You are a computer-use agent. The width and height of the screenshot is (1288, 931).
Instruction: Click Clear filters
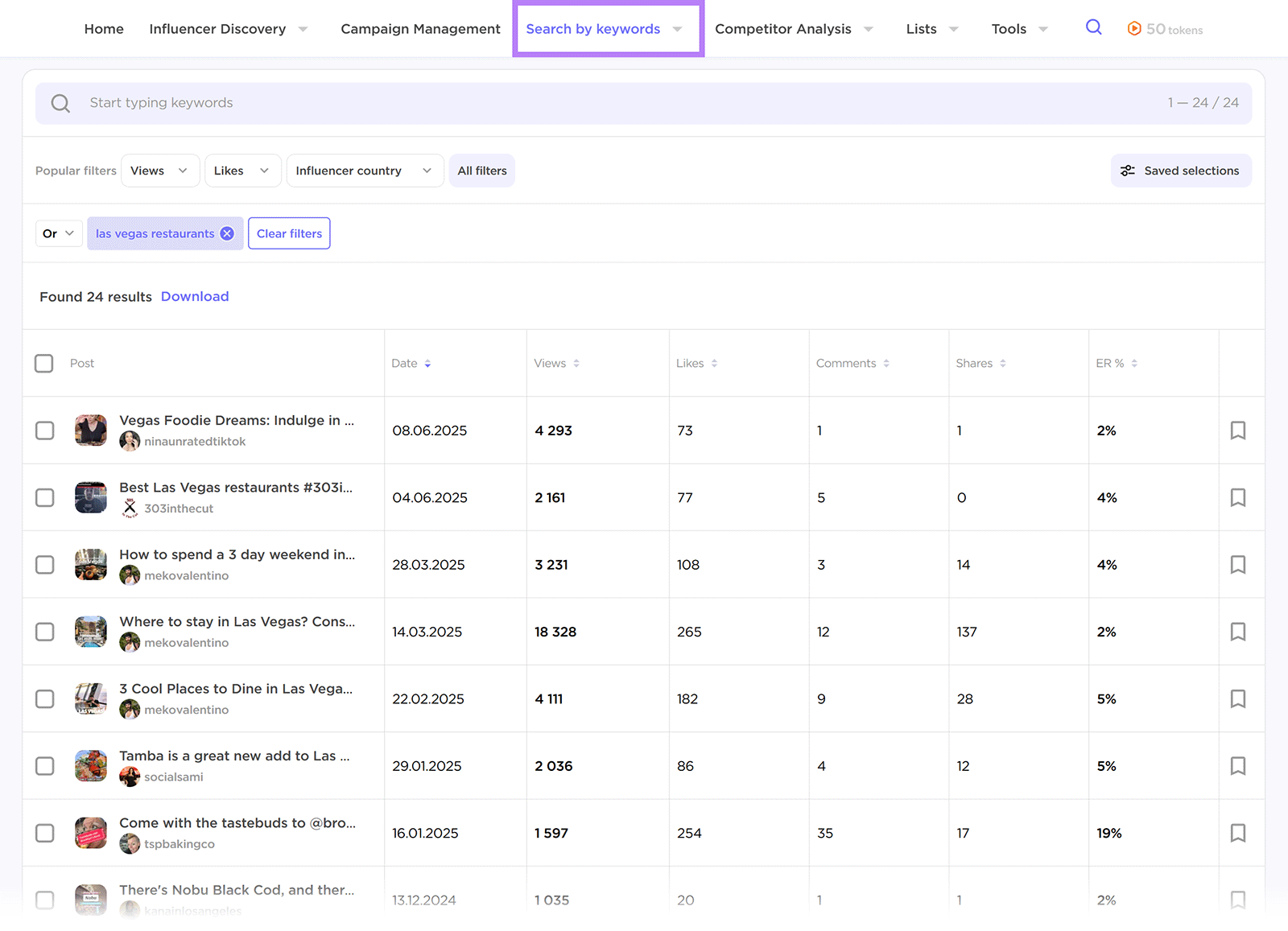(x=288, y=233)
